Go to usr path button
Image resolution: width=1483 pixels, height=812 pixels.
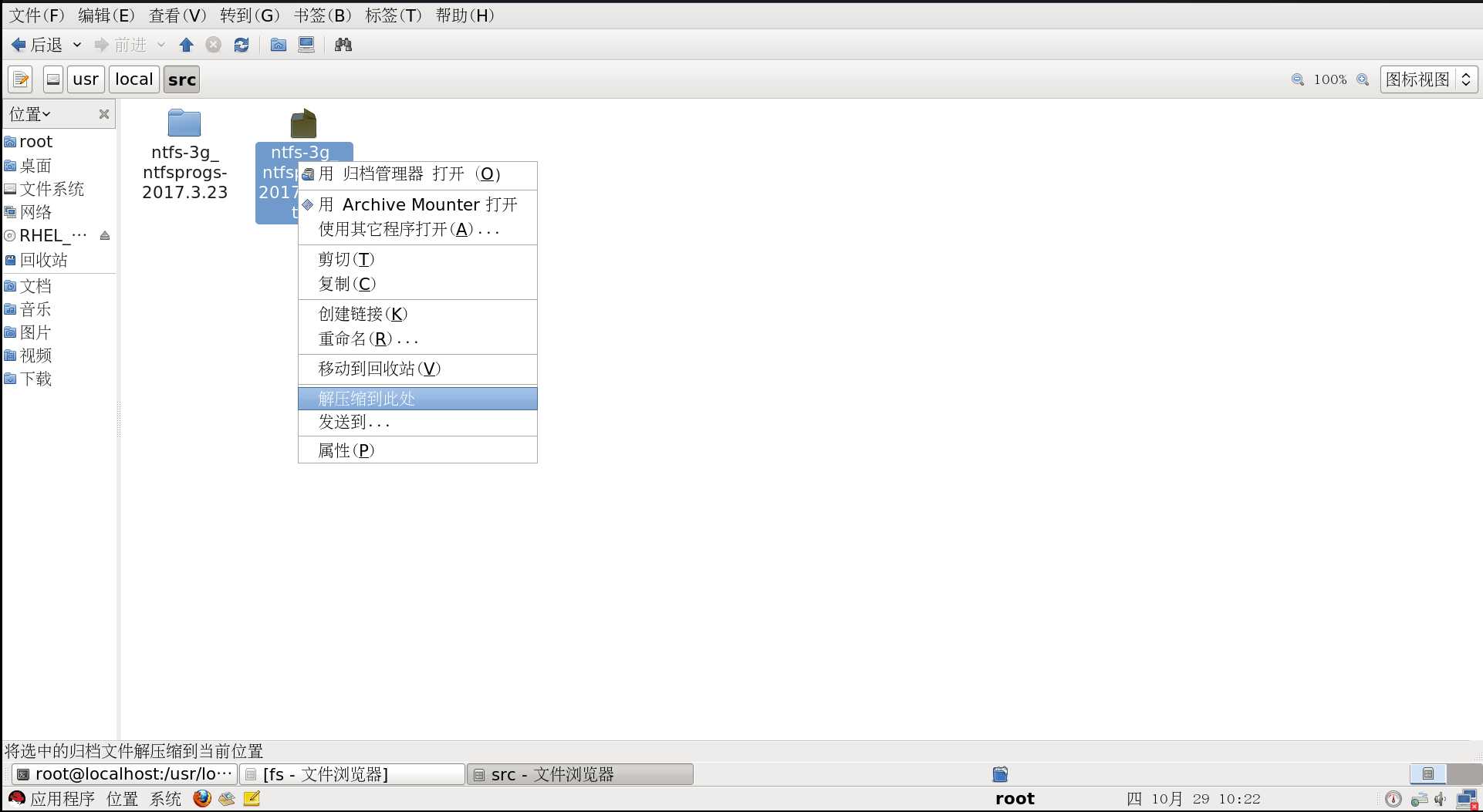tap(86, 79)
